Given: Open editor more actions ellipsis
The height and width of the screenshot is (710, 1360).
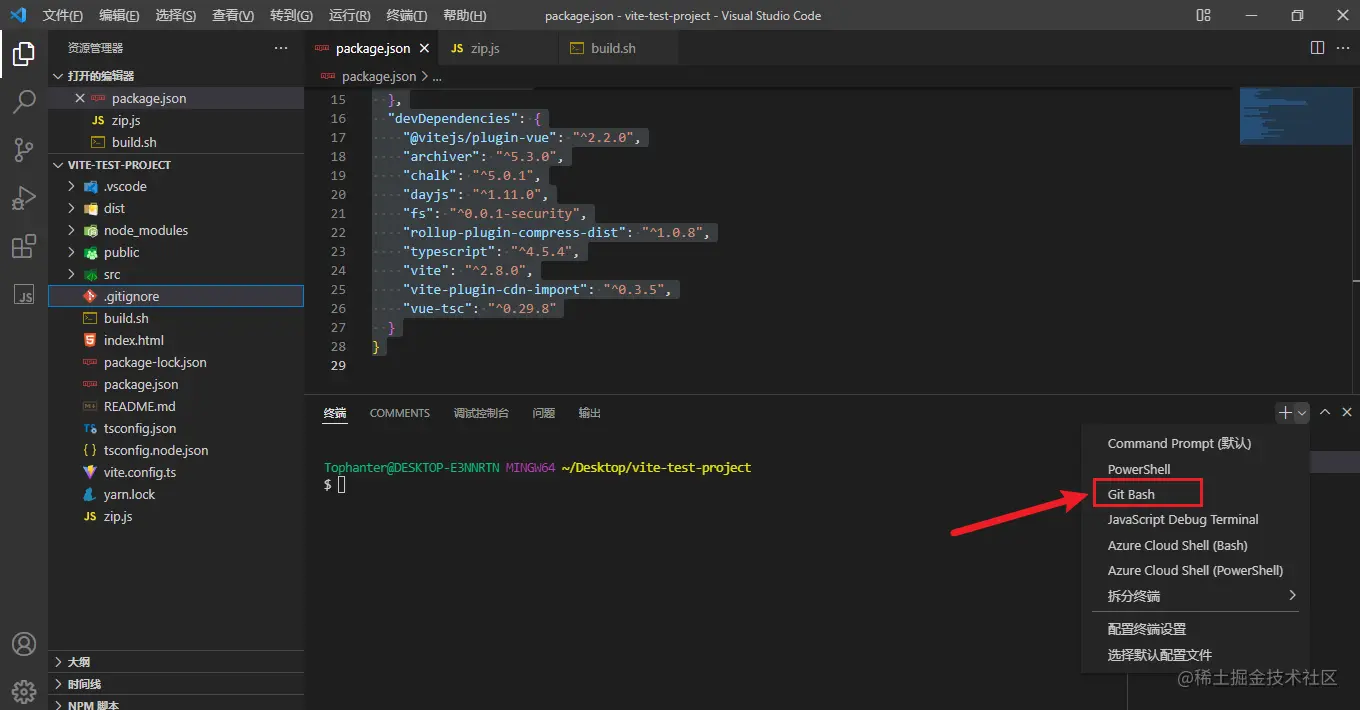Looking at the screenshot, I should 1343,48.
